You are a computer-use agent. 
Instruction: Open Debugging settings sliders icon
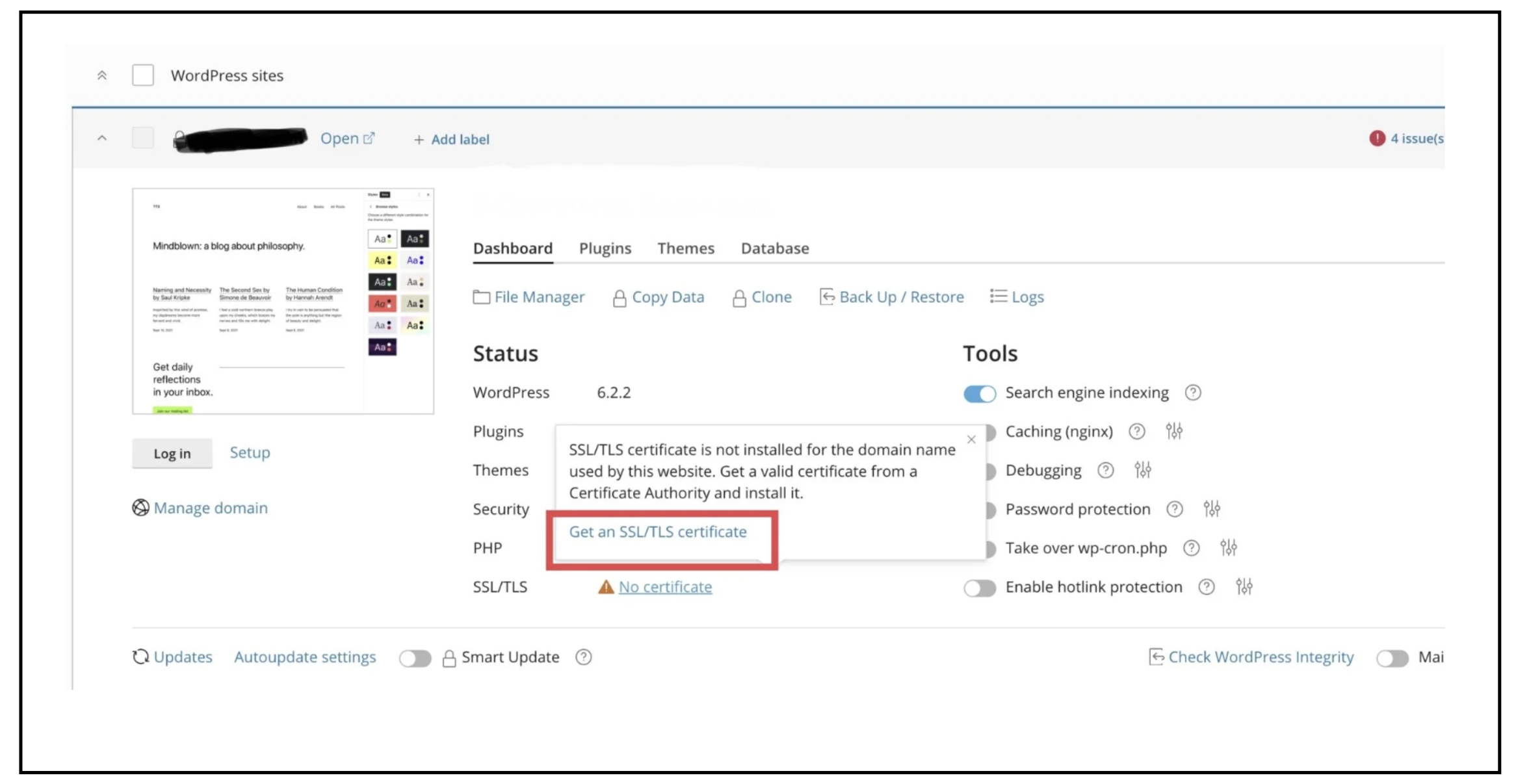point(1142,469)
